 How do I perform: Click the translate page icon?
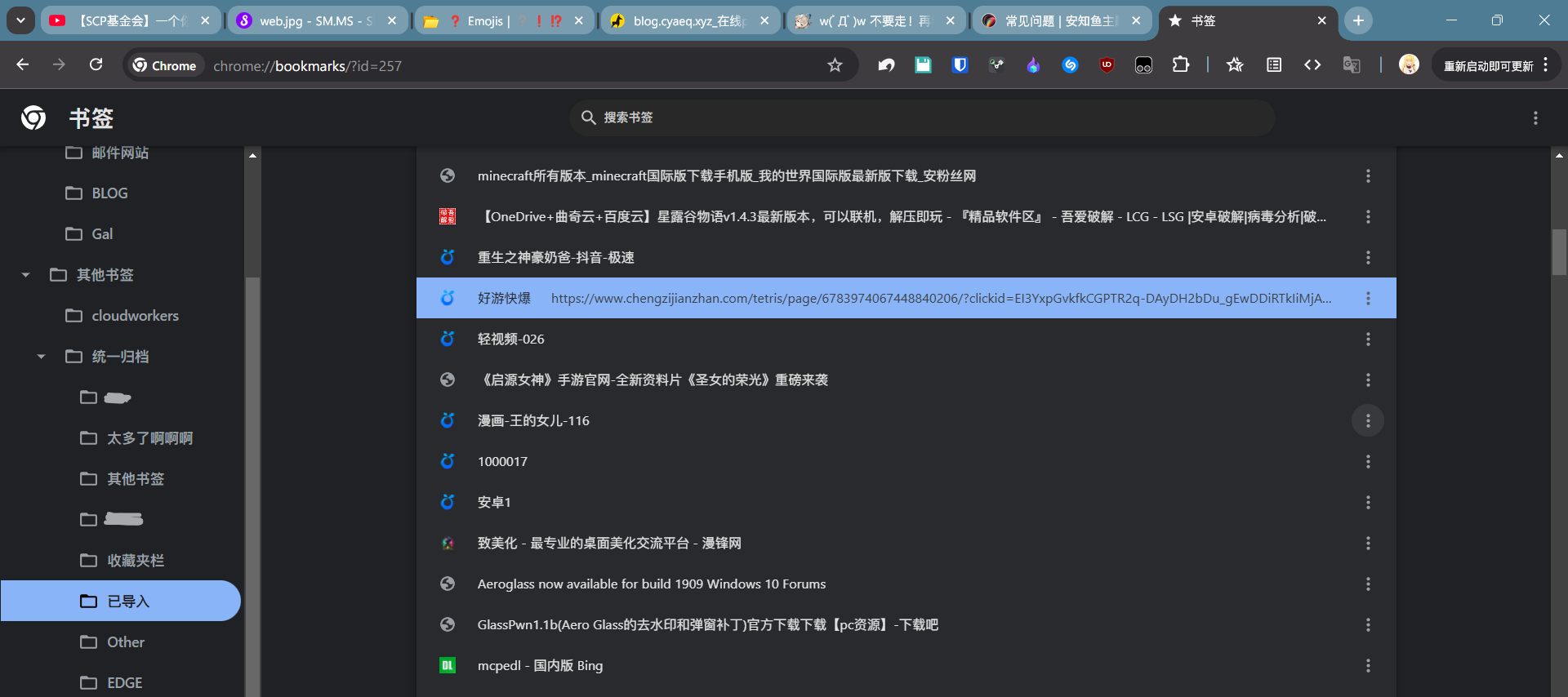[1352, 65]
